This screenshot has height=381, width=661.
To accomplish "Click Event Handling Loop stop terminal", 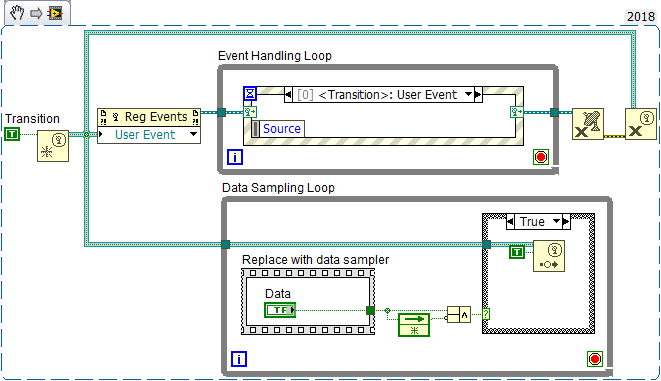I will tap(541, 157).
